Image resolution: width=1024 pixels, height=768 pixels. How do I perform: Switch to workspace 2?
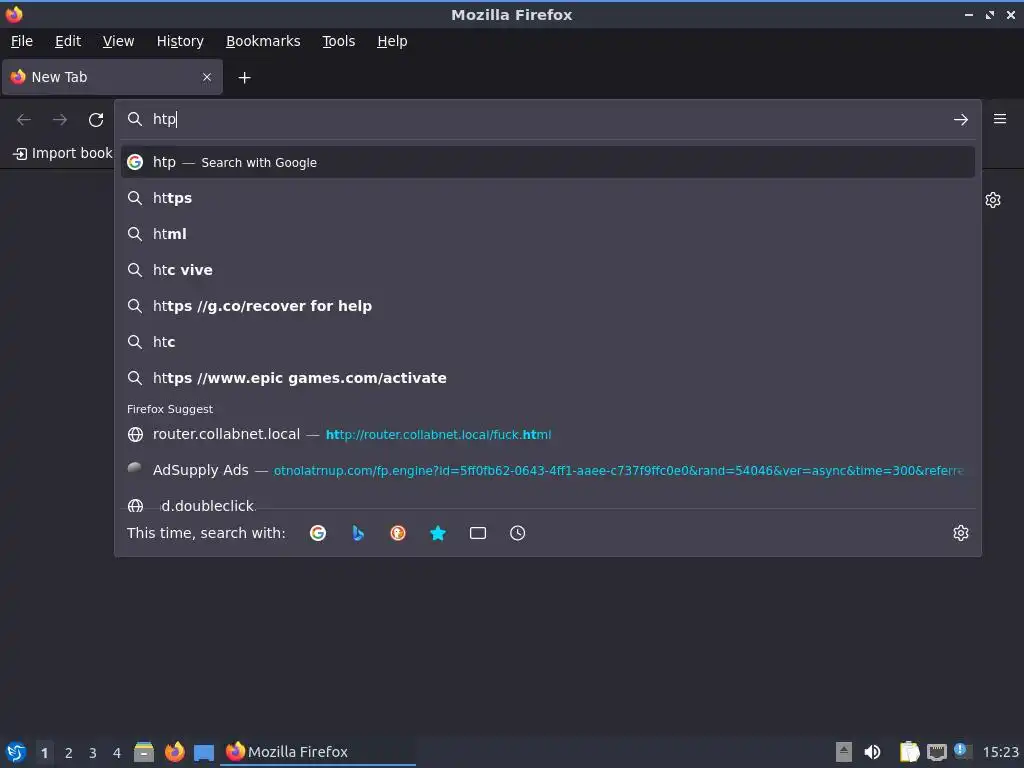pos(69,753)
